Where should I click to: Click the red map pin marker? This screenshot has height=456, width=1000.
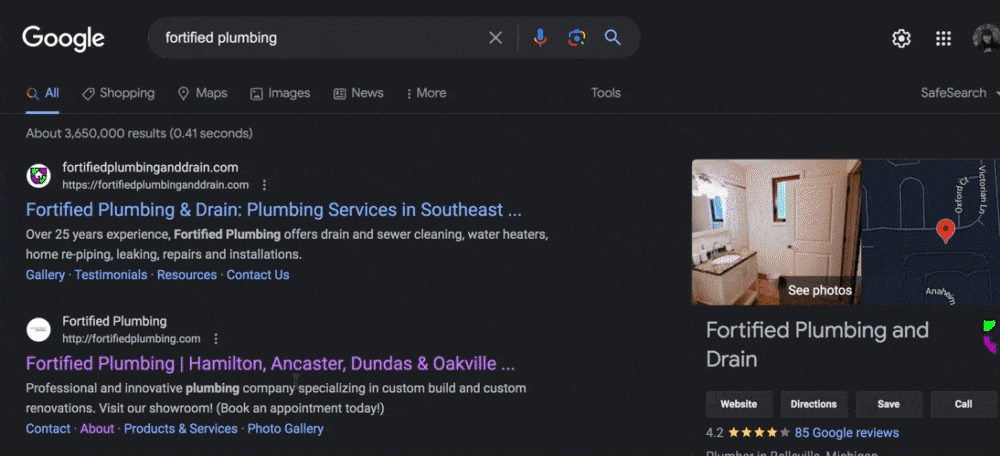click(945, 231)
